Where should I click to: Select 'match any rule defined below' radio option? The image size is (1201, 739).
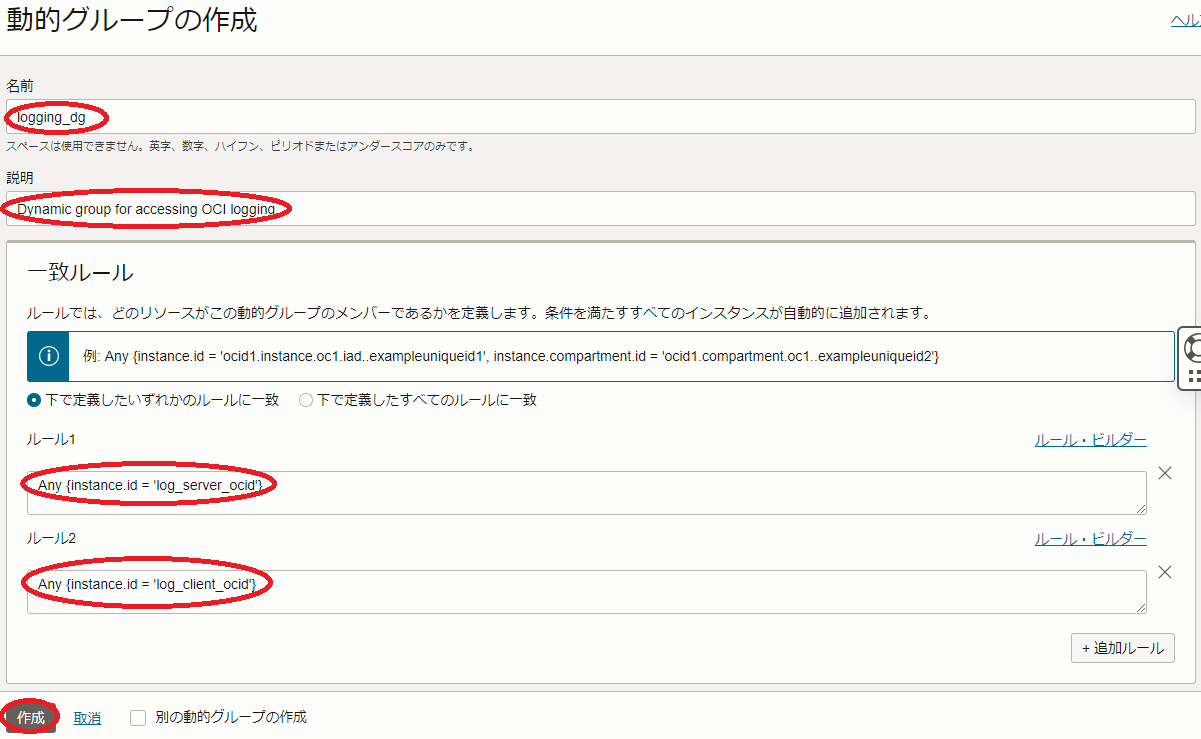pos(34,400)
